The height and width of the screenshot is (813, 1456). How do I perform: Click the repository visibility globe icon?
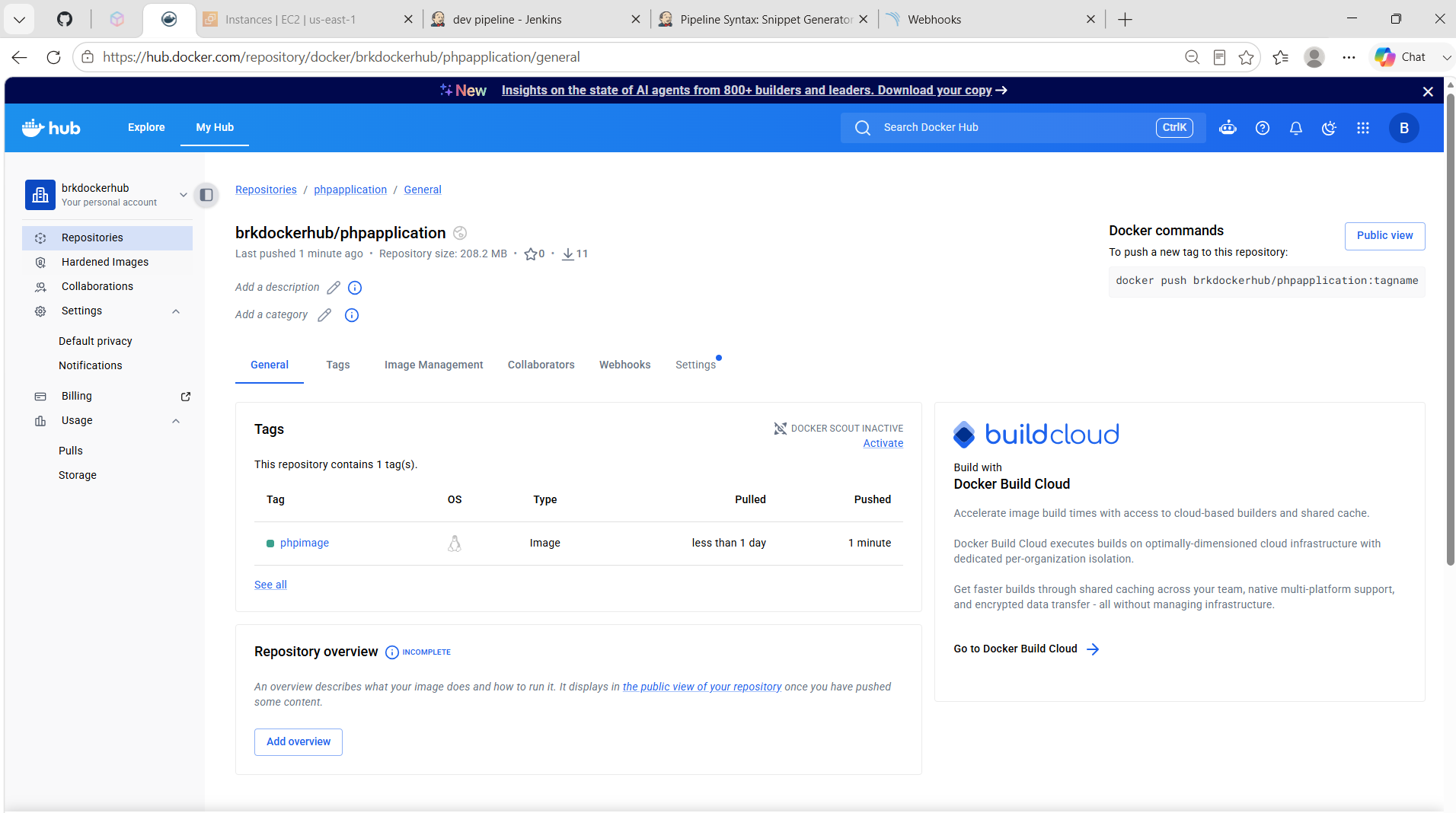(x=460, y=233)
